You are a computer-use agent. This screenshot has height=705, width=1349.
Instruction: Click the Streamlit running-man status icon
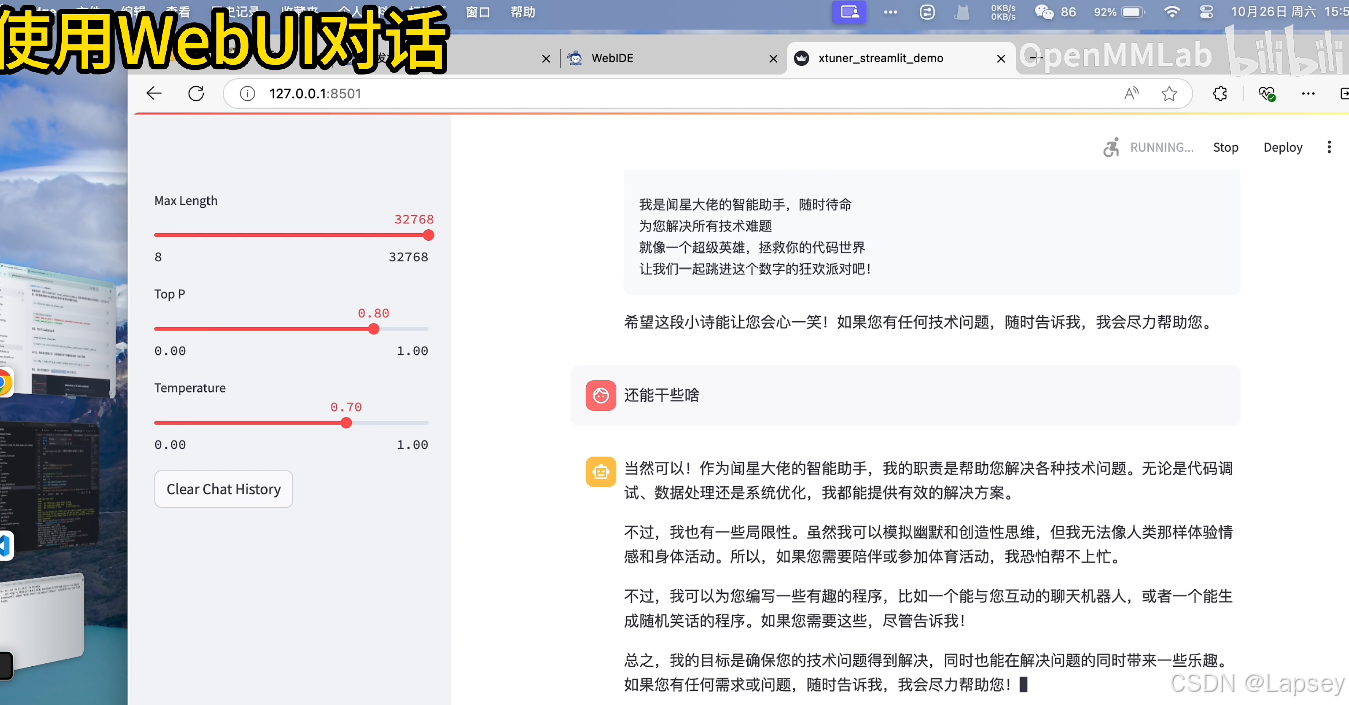coord(1110,146)
